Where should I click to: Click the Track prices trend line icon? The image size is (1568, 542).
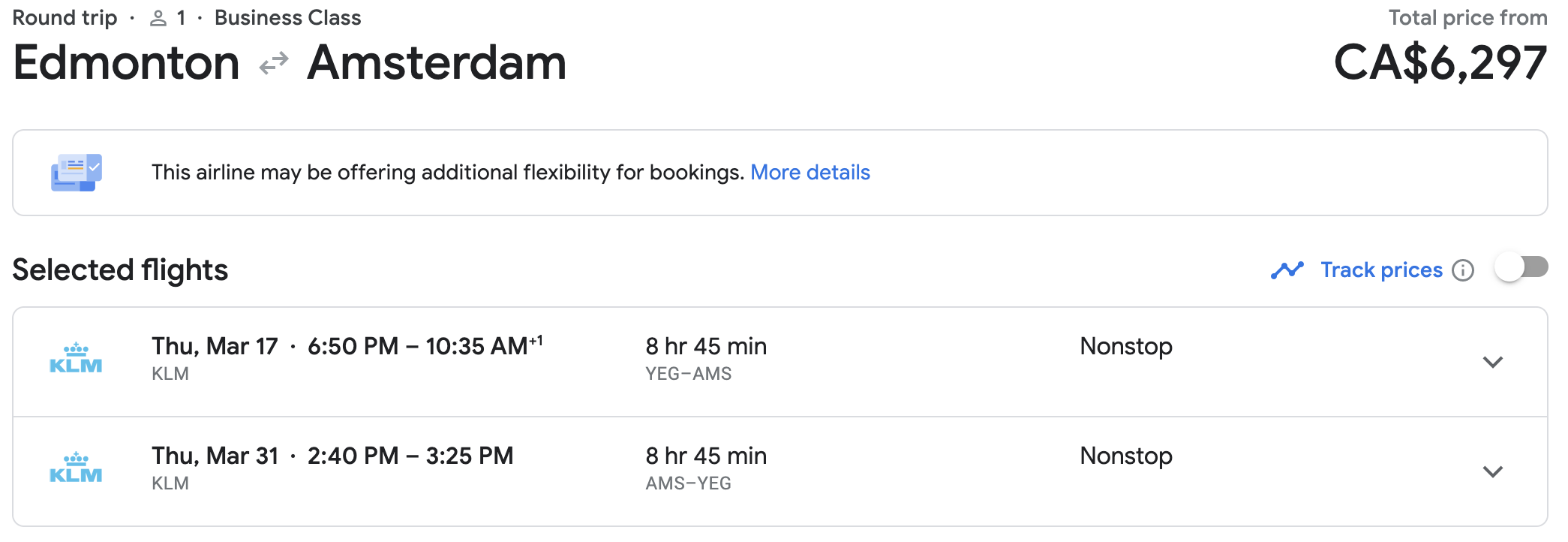click(x=1287, y=270)
